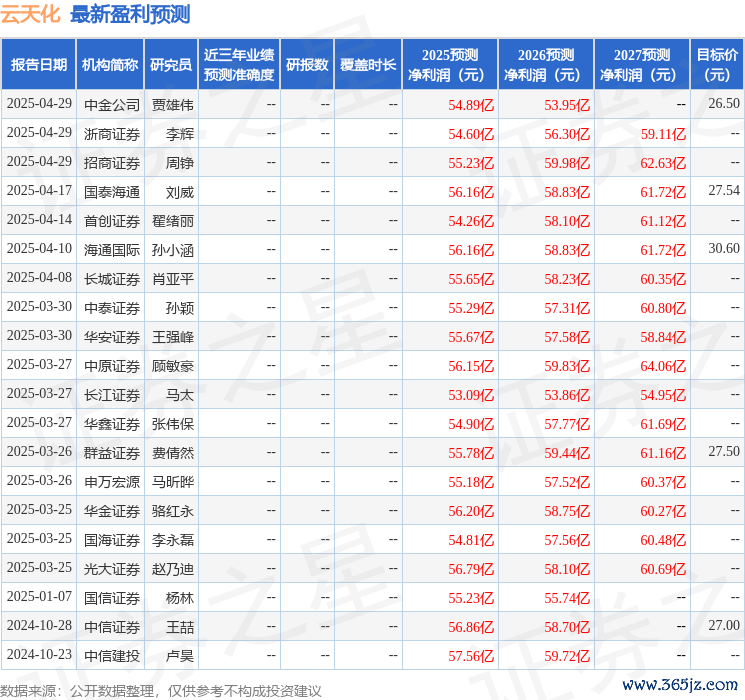
Task: Click target price 30.60
Action: [x=724, y=248]
